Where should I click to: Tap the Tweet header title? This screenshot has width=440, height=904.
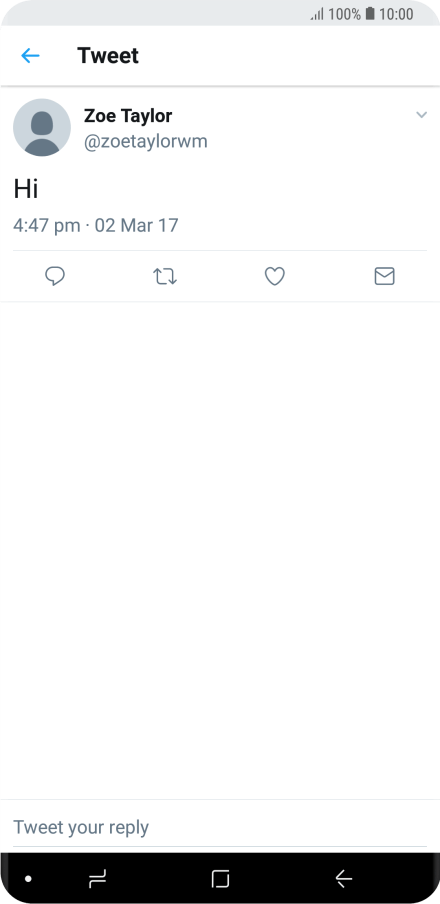108,55
